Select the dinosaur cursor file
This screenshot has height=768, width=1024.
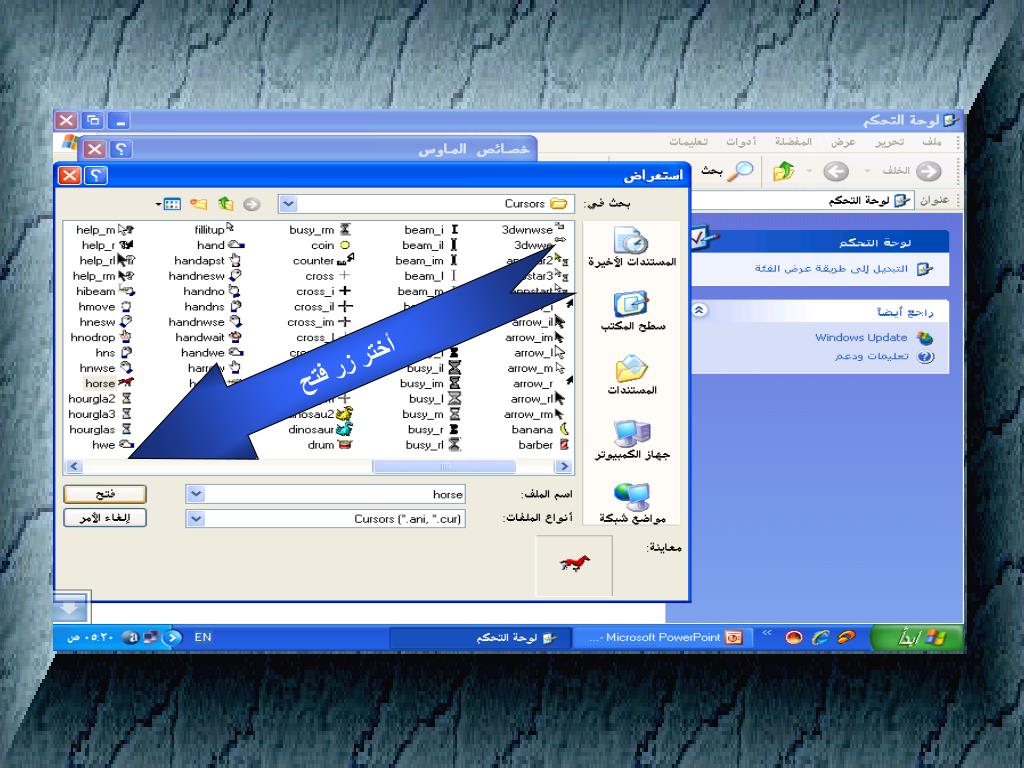click(x=321, y=429)
